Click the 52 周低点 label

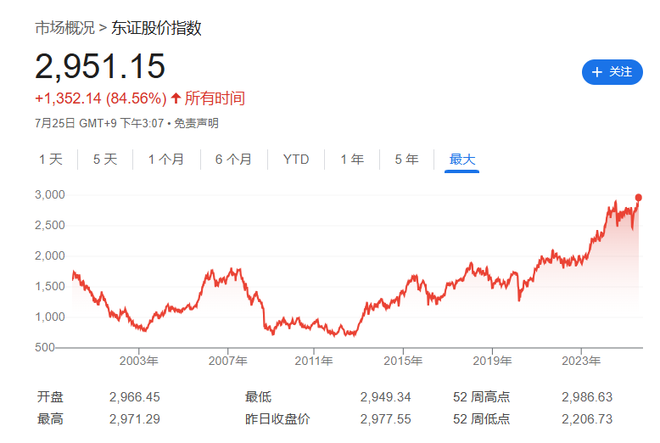[x=482, y=419]
